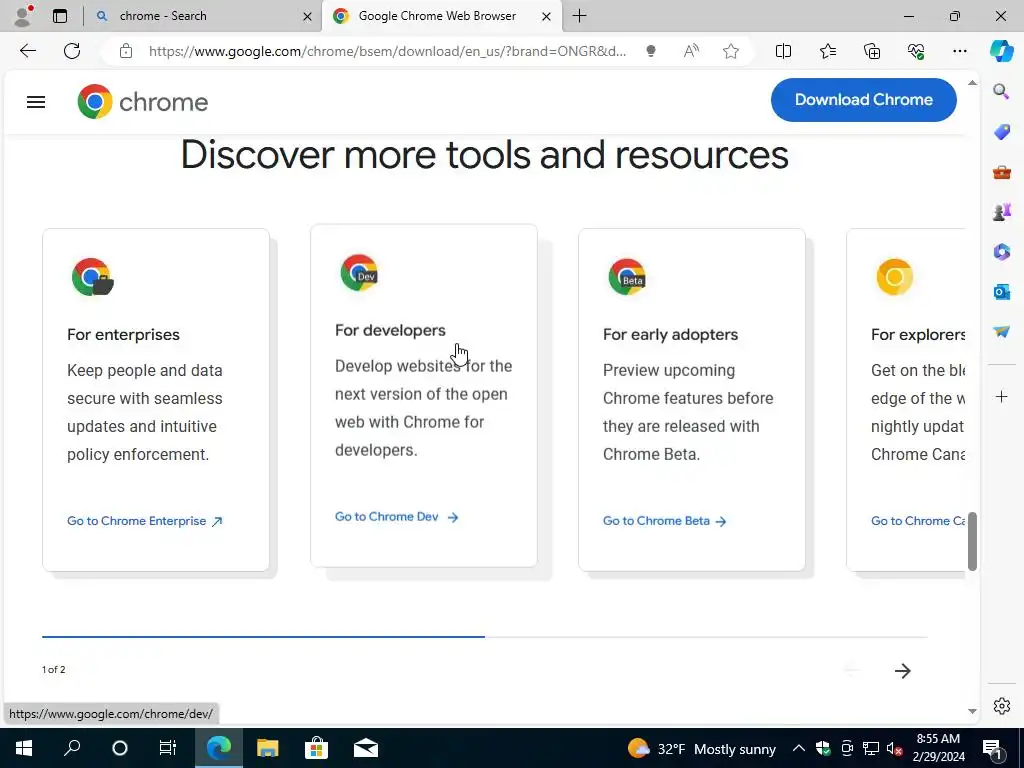Image resolution: width=1024 pixels, height=768 pixels.
Task: Follow Go to Chrome Beta link
Action: coord(665,521)
